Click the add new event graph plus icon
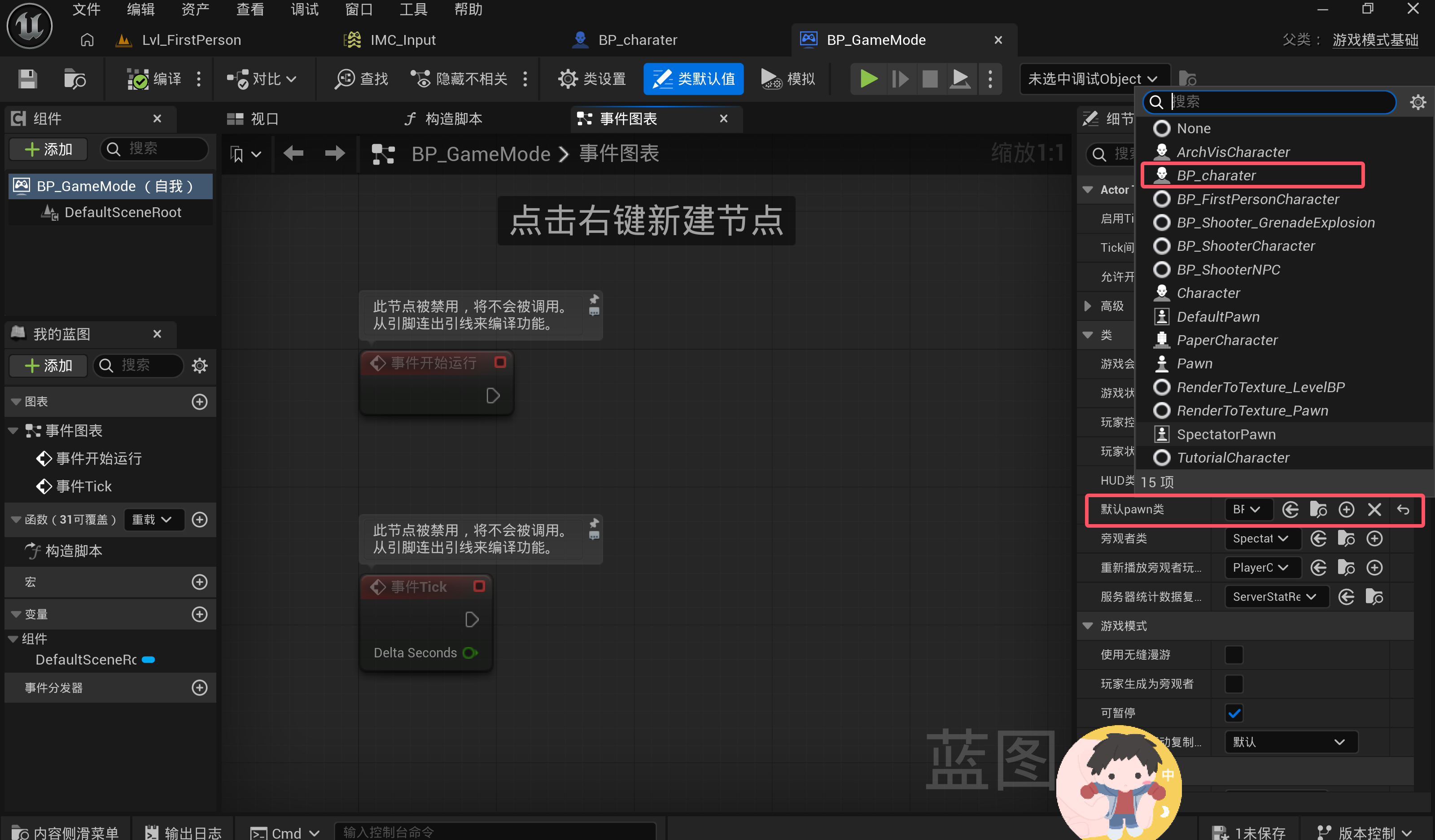This screenshot has width=1435, height=840. point(199,402)
